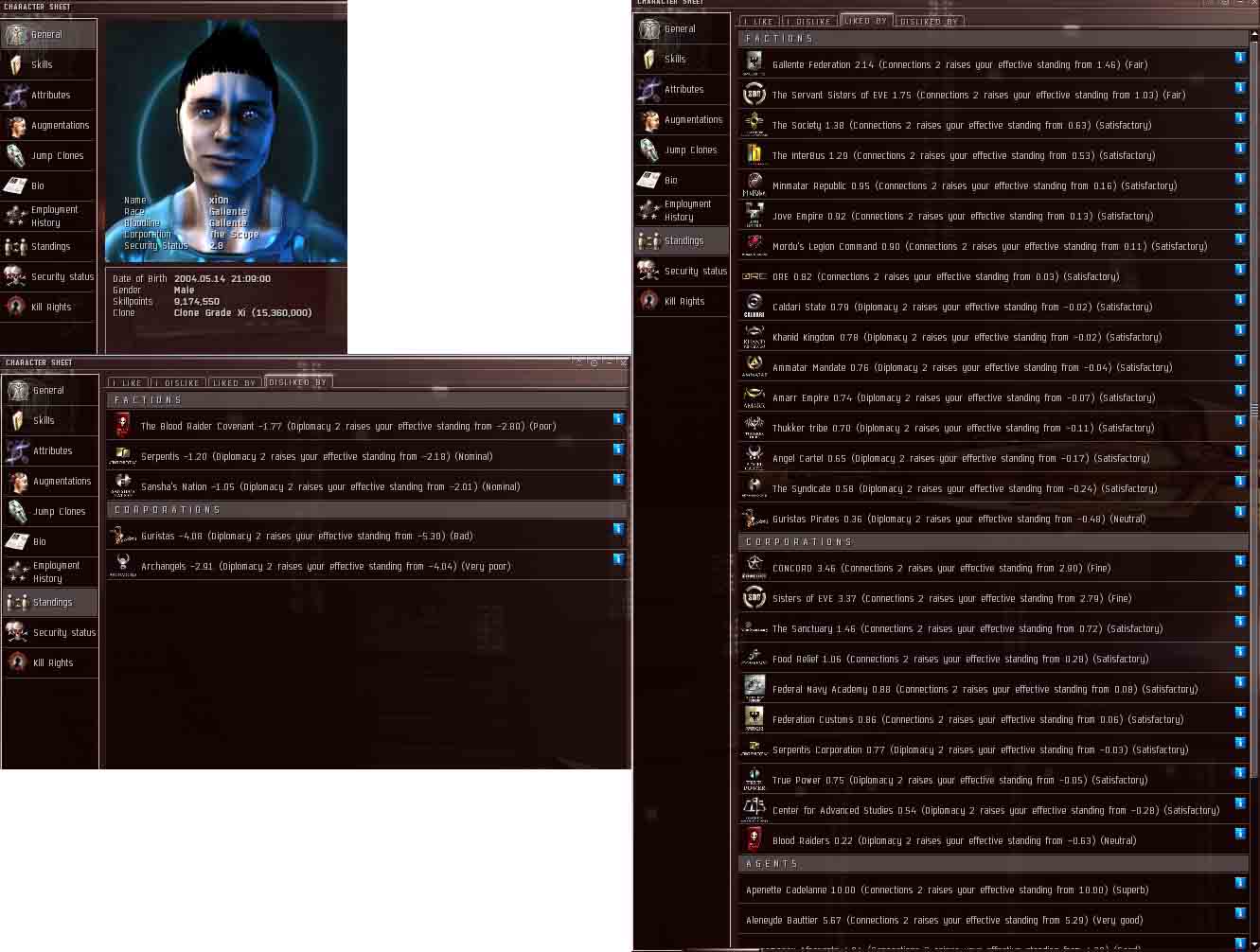The height and width of the screenshot is (952, 1260).
Task: Click the Federal Navy Academy logo
Action: pyautogui.click(x=754, y=689)
